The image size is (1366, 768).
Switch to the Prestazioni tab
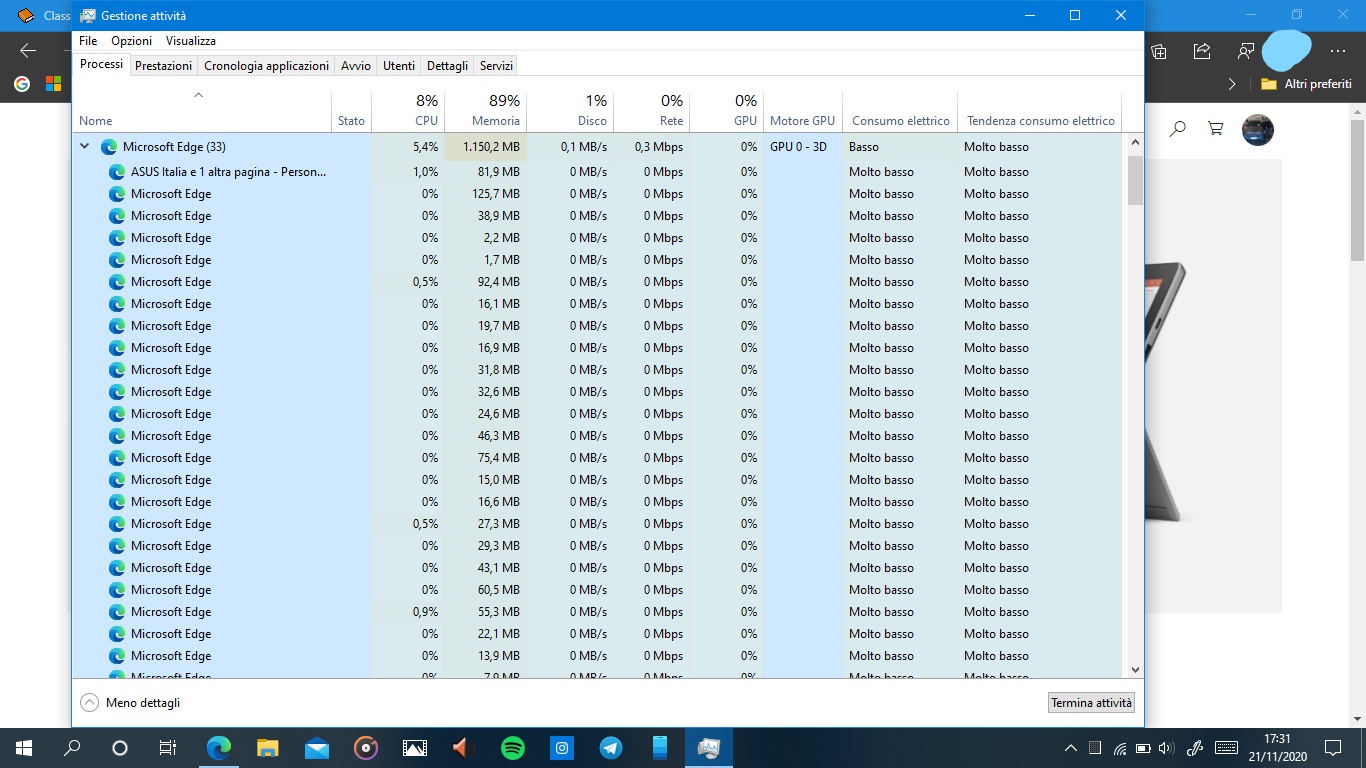tap(164, 66)
